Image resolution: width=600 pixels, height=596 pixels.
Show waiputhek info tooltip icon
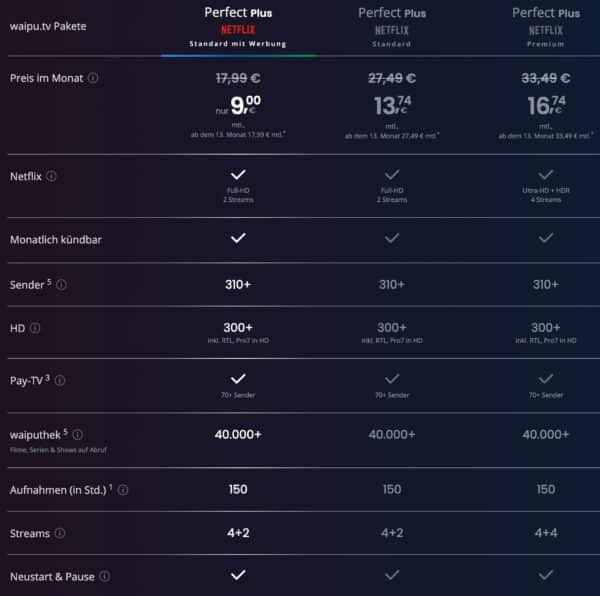[77, 434]
